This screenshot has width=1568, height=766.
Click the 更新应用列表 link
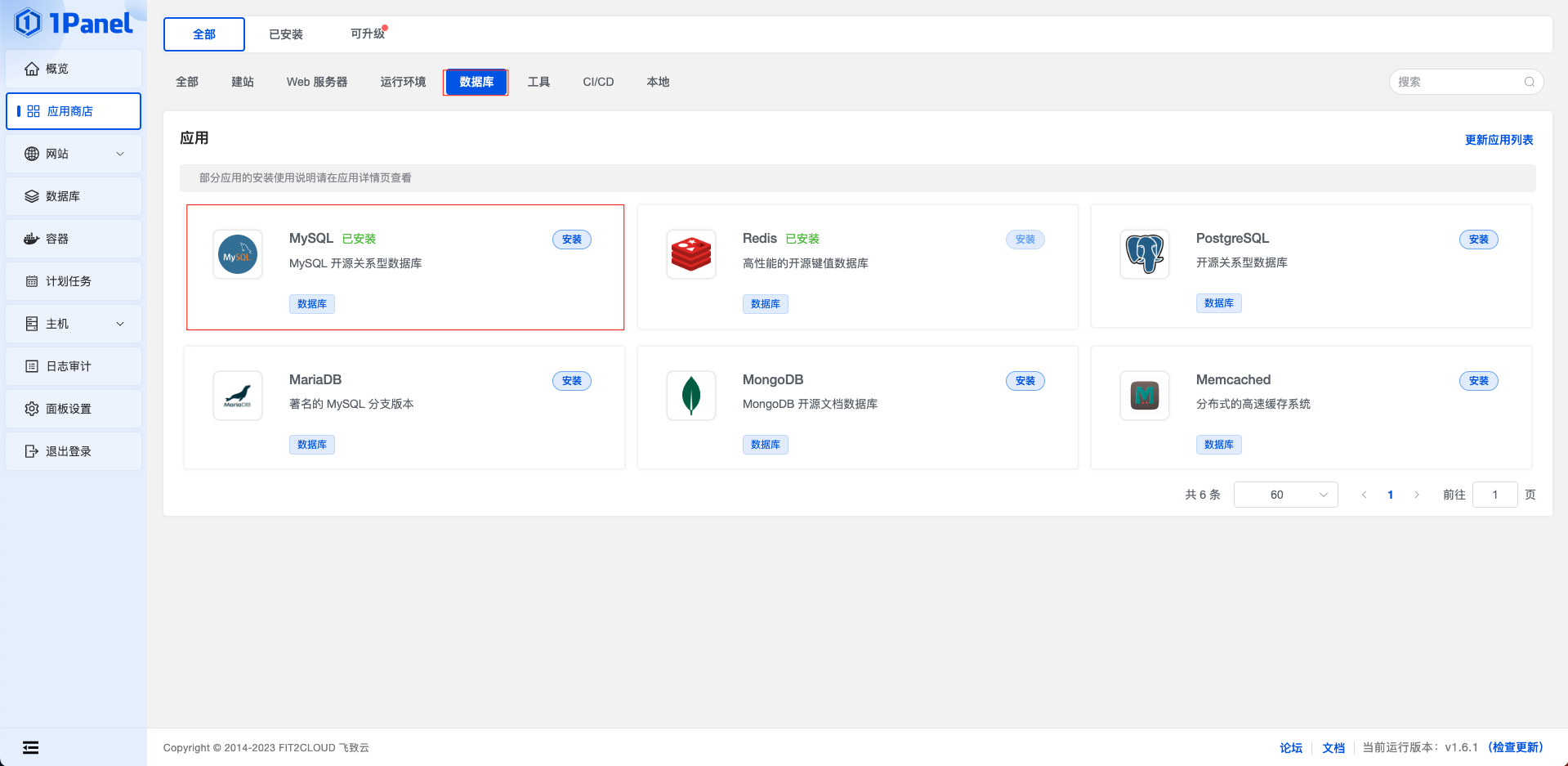pyautogui.click(x=1499, y=140)
